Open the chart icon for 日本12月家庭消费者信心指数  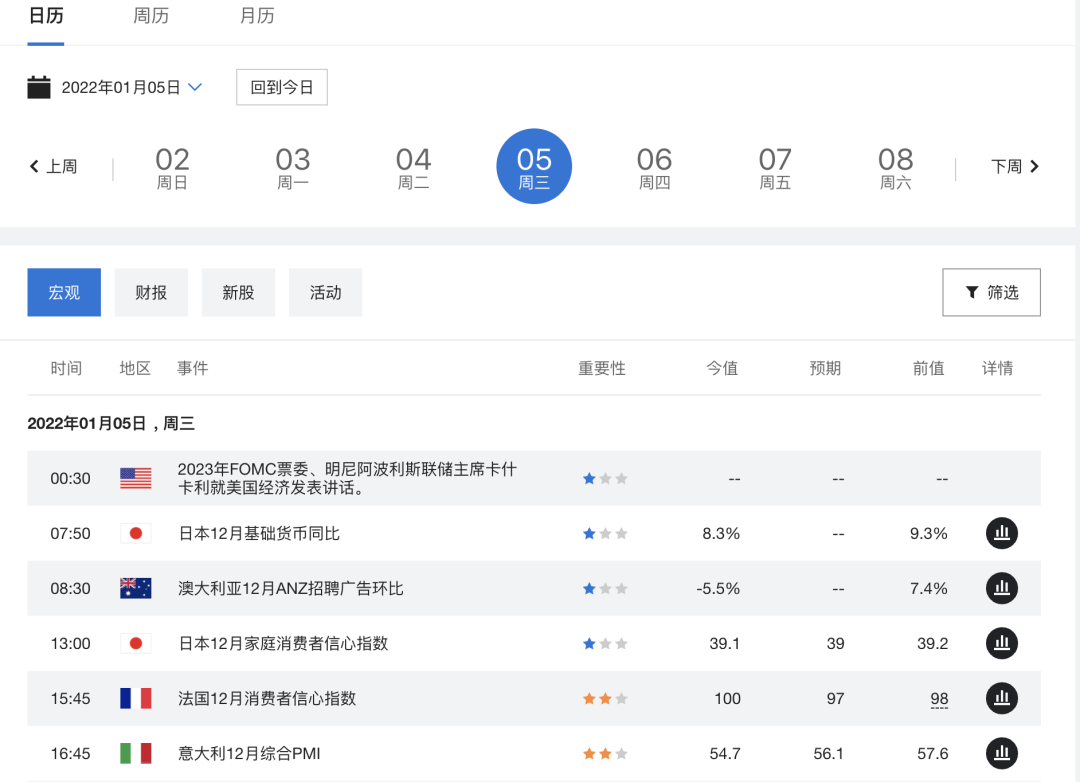tap(1002, 643)
